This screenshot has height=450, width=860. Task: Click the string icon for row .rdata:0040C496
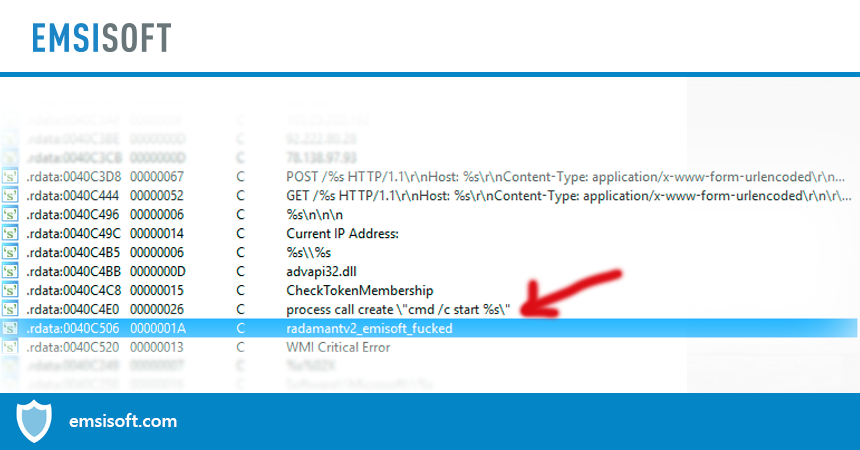pos(10,215)
